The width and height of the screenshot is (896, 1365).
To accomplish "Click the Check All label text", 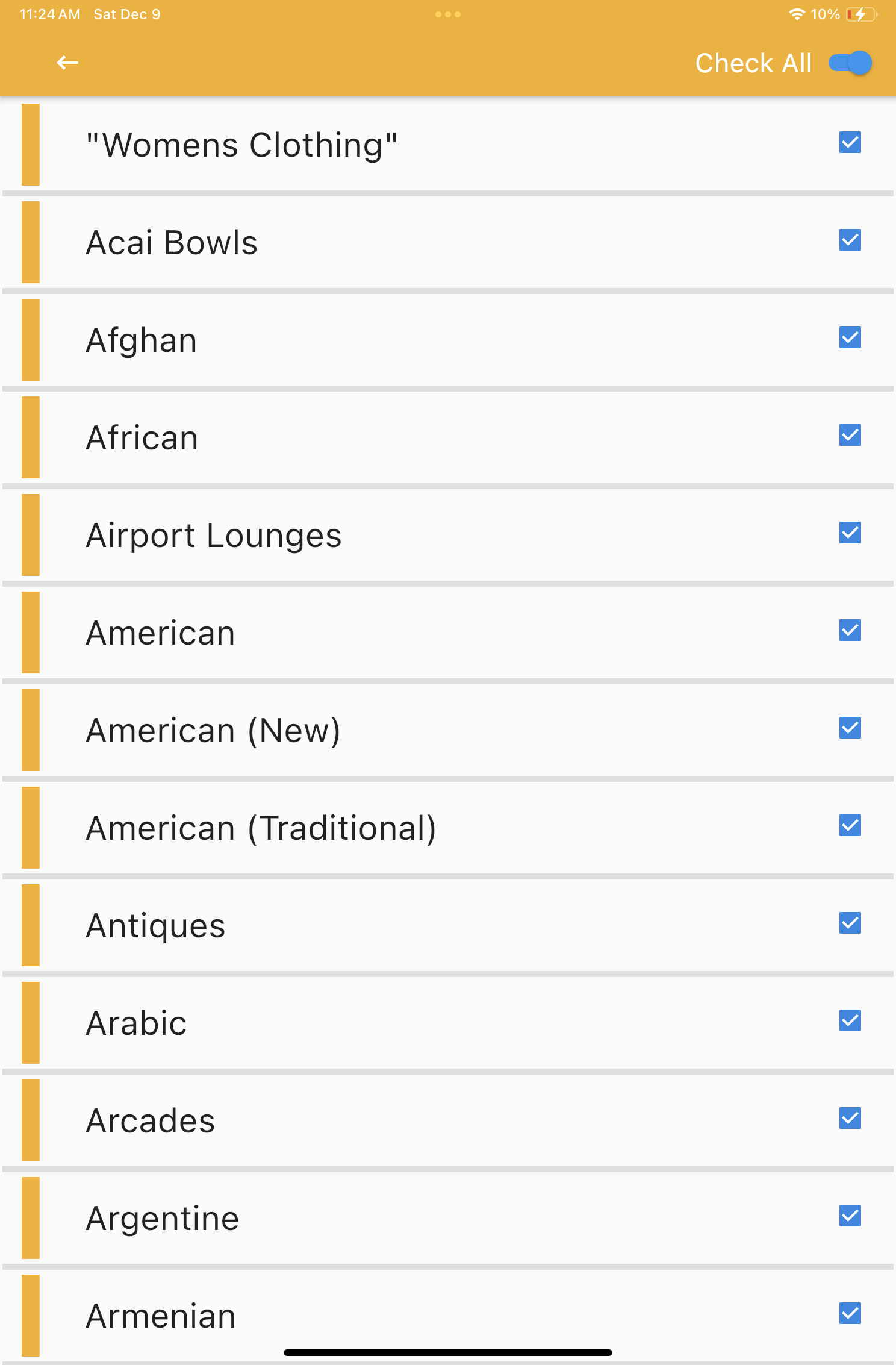I will tap(753, 63).
